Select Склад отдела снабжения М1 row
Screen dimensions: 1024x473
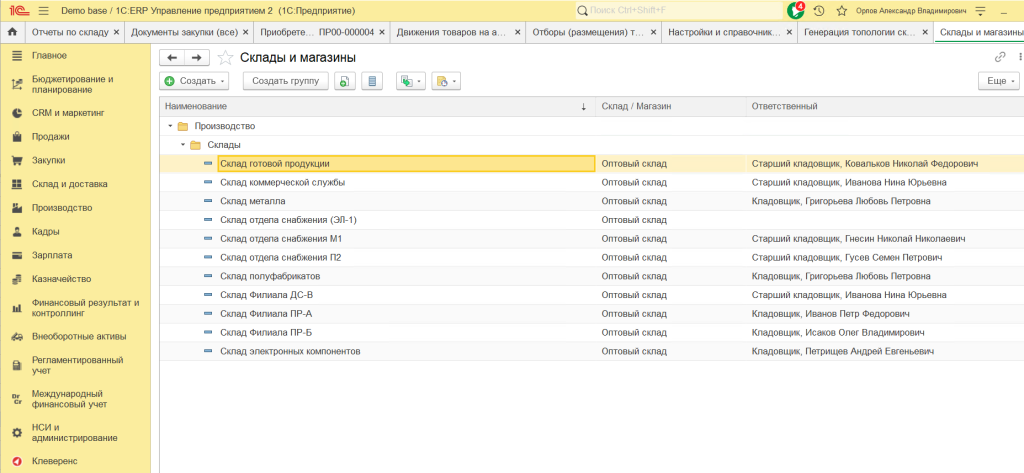(592, 239)
